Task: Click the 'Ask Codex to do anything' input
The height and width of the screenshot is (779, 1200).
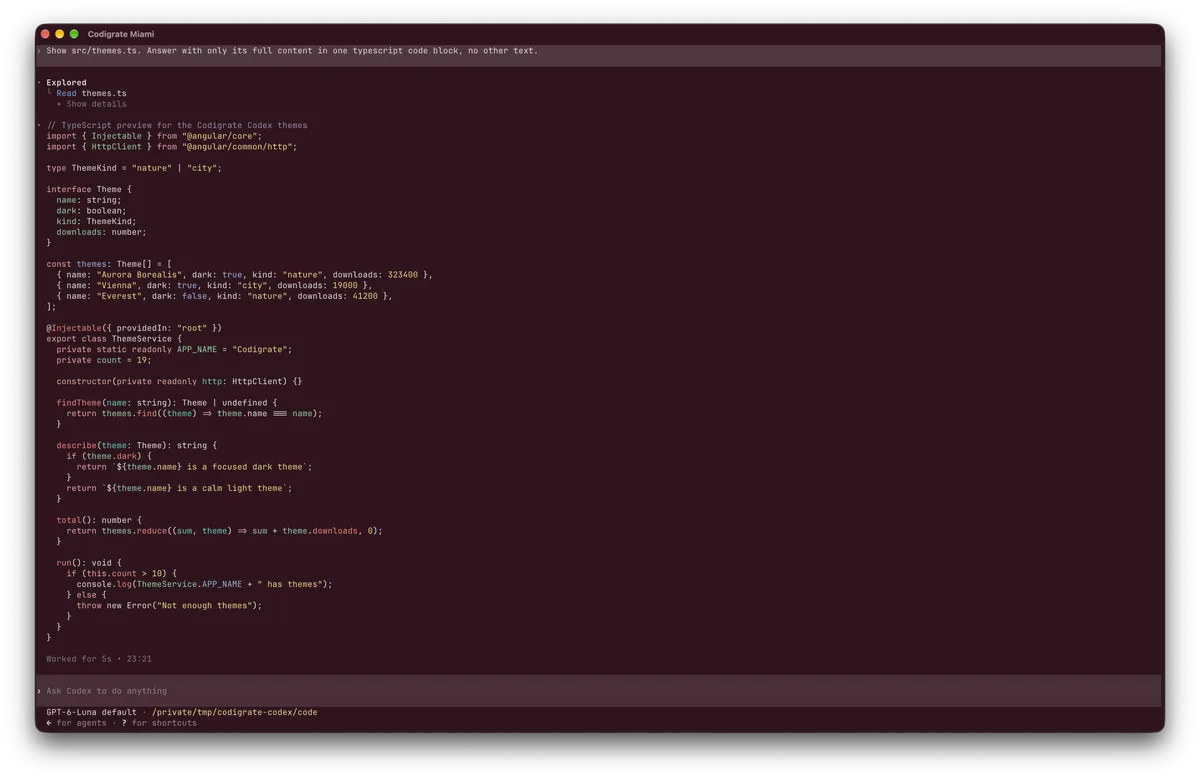Action: pyautogui.click(x=599, y=691)
